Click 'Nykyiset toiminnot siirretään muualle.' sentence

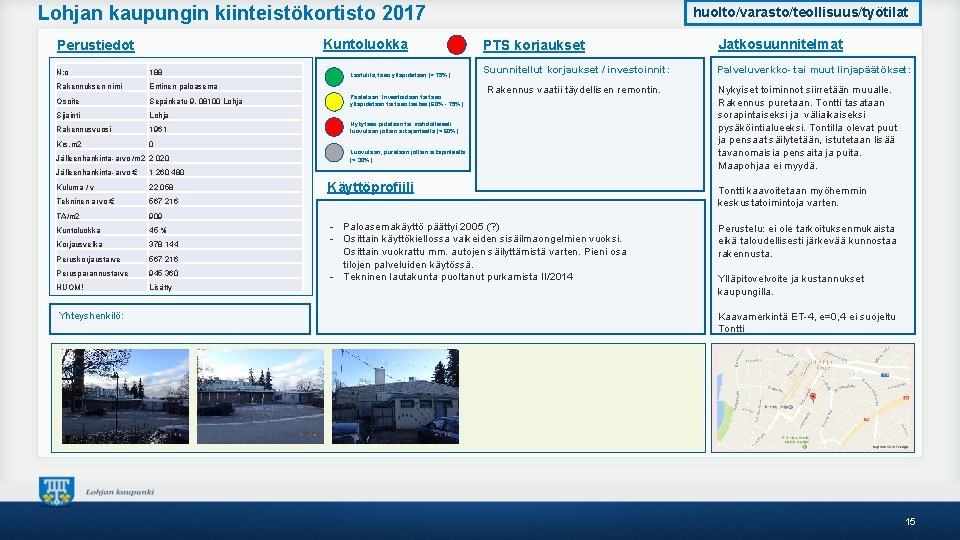tap(804, 90)
